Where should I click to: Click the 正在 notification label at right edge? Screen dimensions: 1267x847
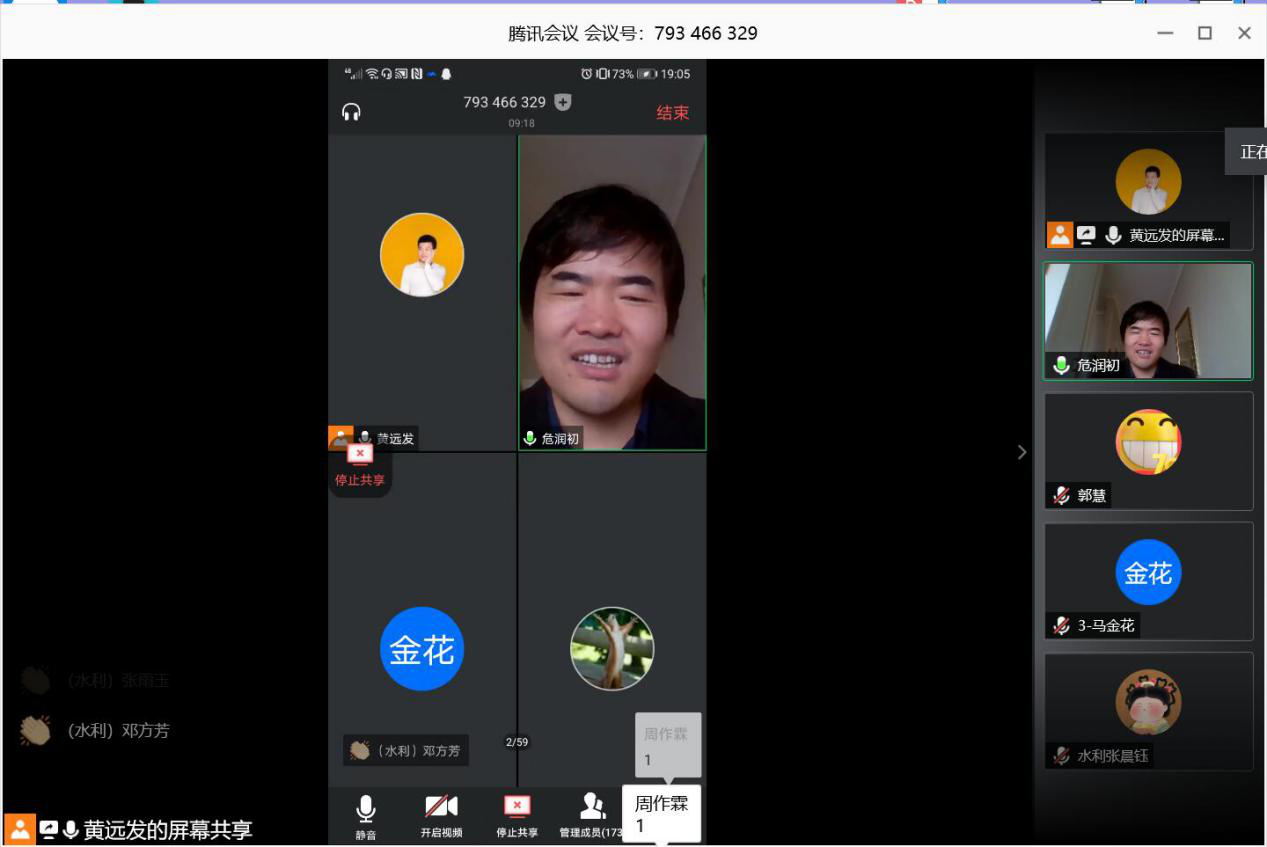tap(1251, 152)
